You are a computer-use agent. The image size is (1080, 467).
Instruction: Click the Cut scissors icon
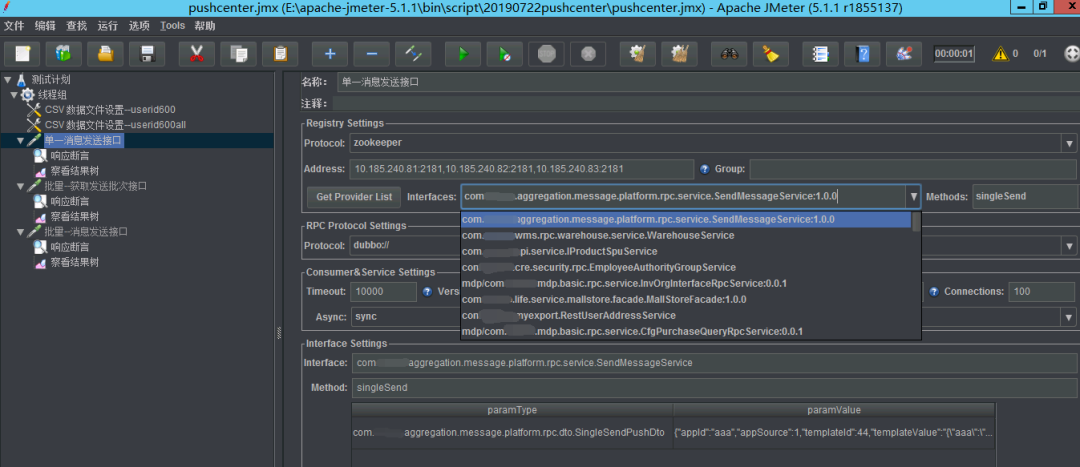[x=197, y=53]
